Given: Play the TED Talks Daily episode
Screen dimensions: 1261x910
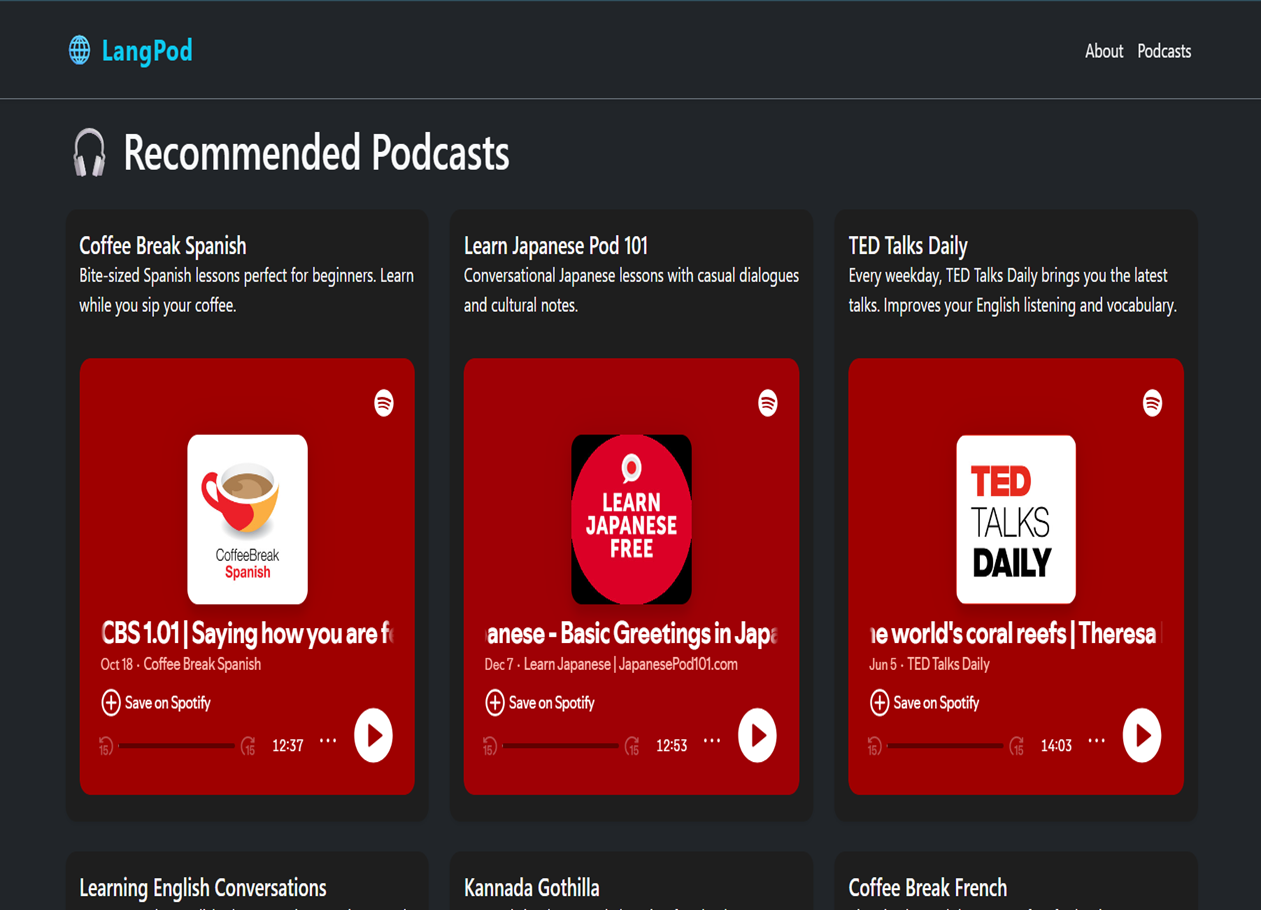Looking at the screenshot, I should pos(1142,736).
